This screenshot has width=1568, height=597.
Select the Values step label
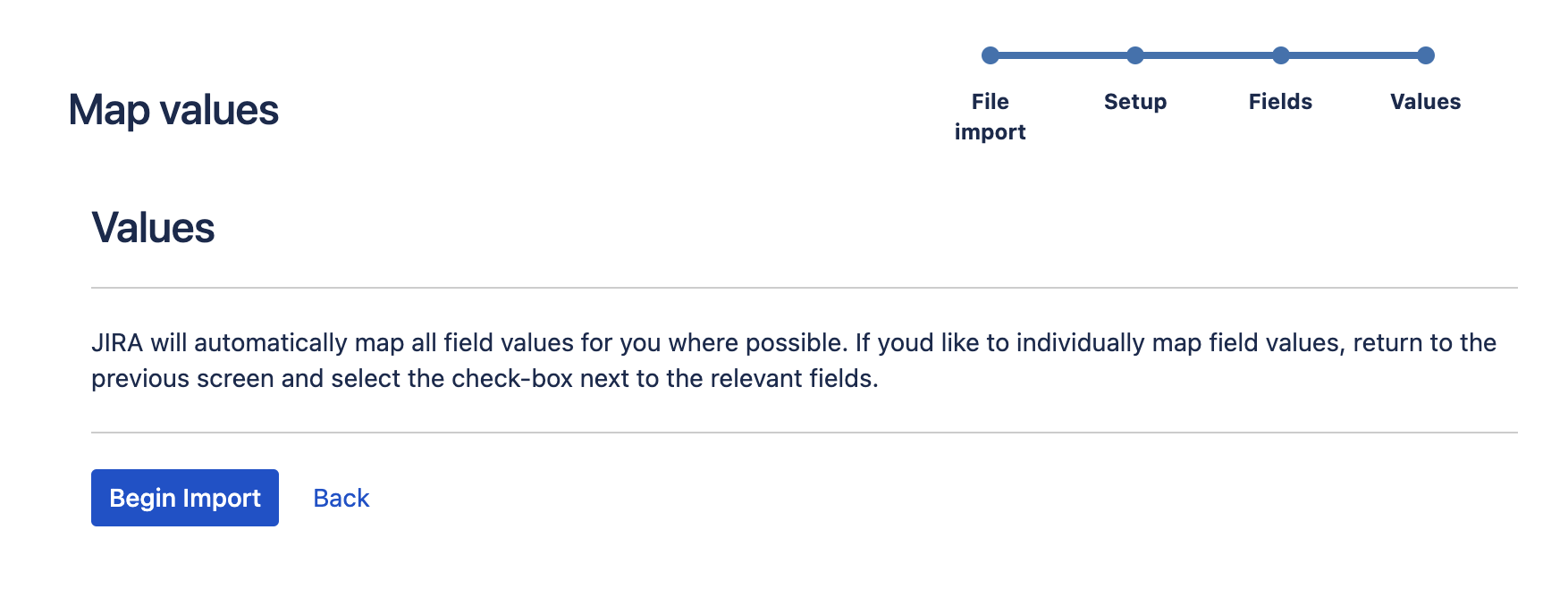[1426, 102]
